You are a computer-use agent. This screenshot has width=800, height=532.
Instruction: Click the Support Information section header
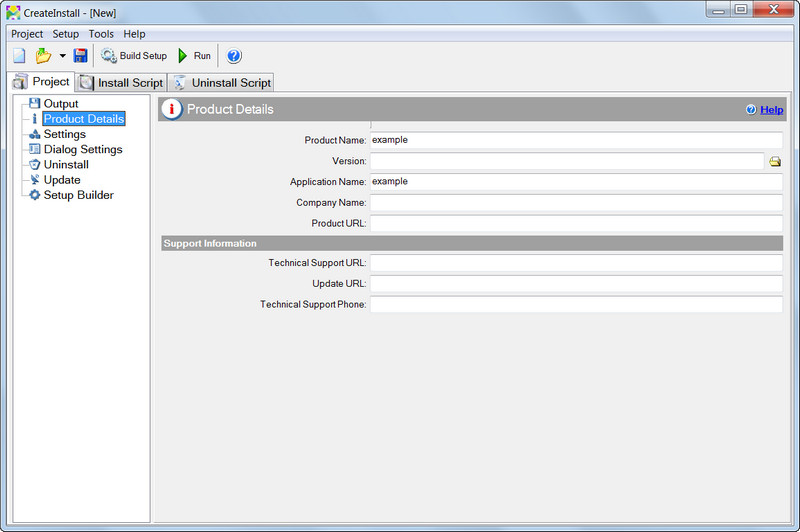(472, 243)
